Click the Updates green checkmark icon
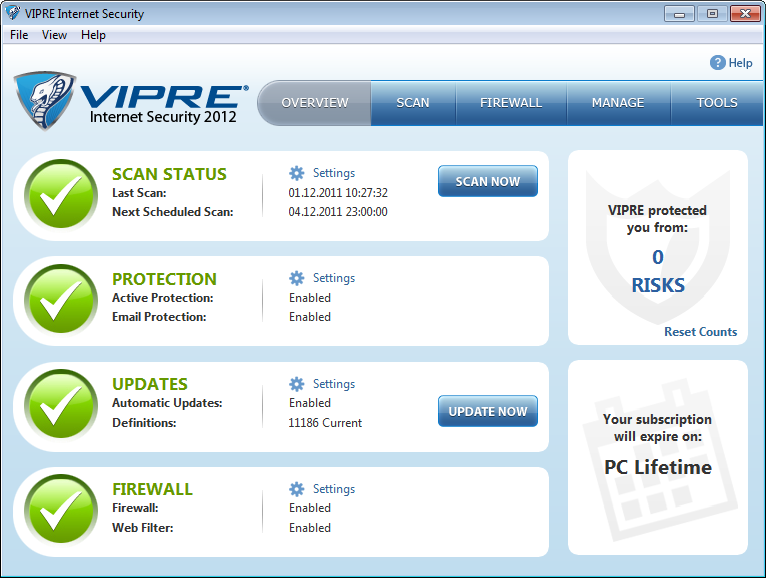Image resolution: width=766 pixels, height=578 pixels. [62, 406]
